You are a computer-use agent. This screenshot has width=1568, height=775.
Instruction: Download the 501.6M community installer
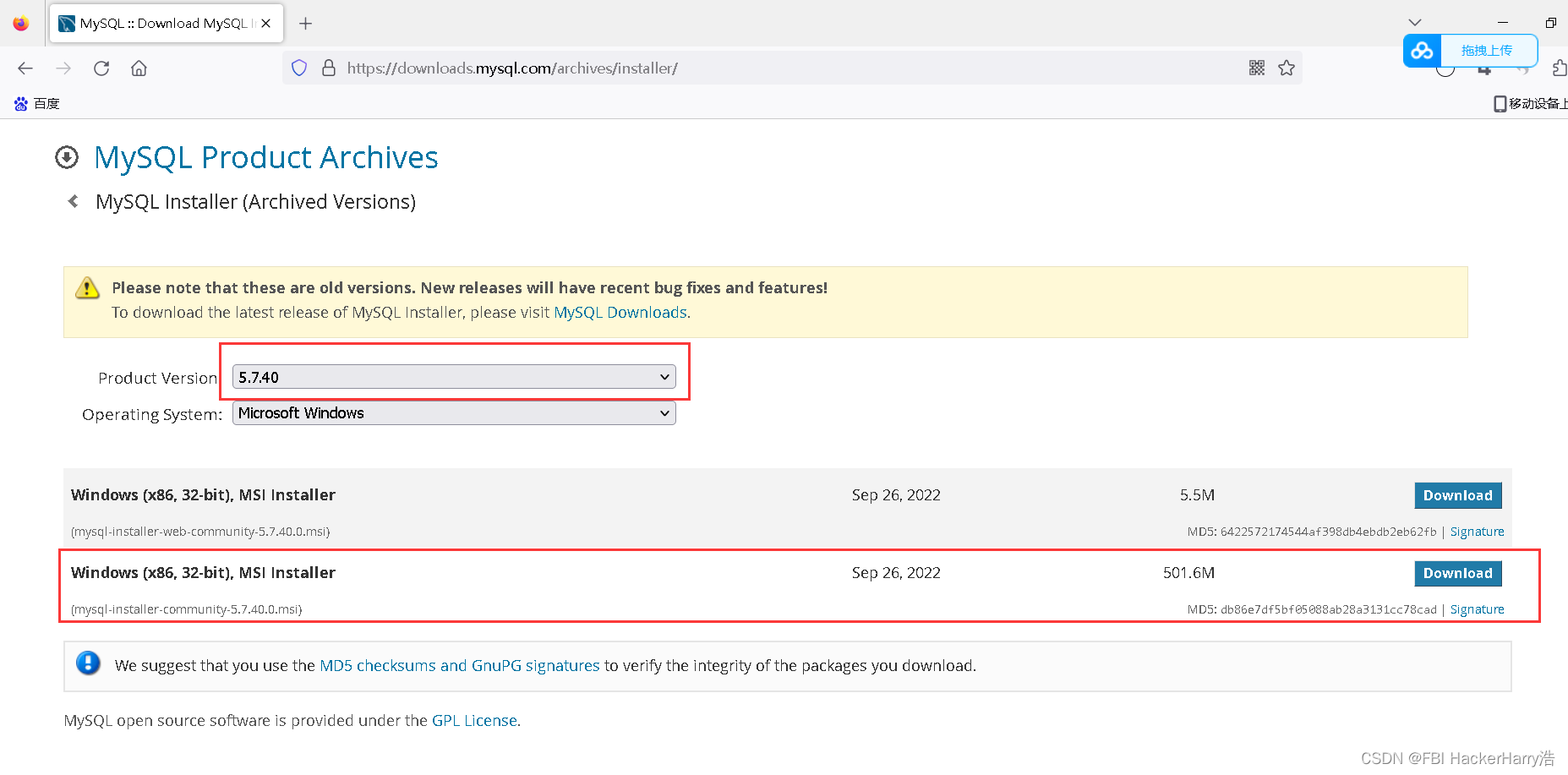pyautogui.click(x=1458, y=573)
